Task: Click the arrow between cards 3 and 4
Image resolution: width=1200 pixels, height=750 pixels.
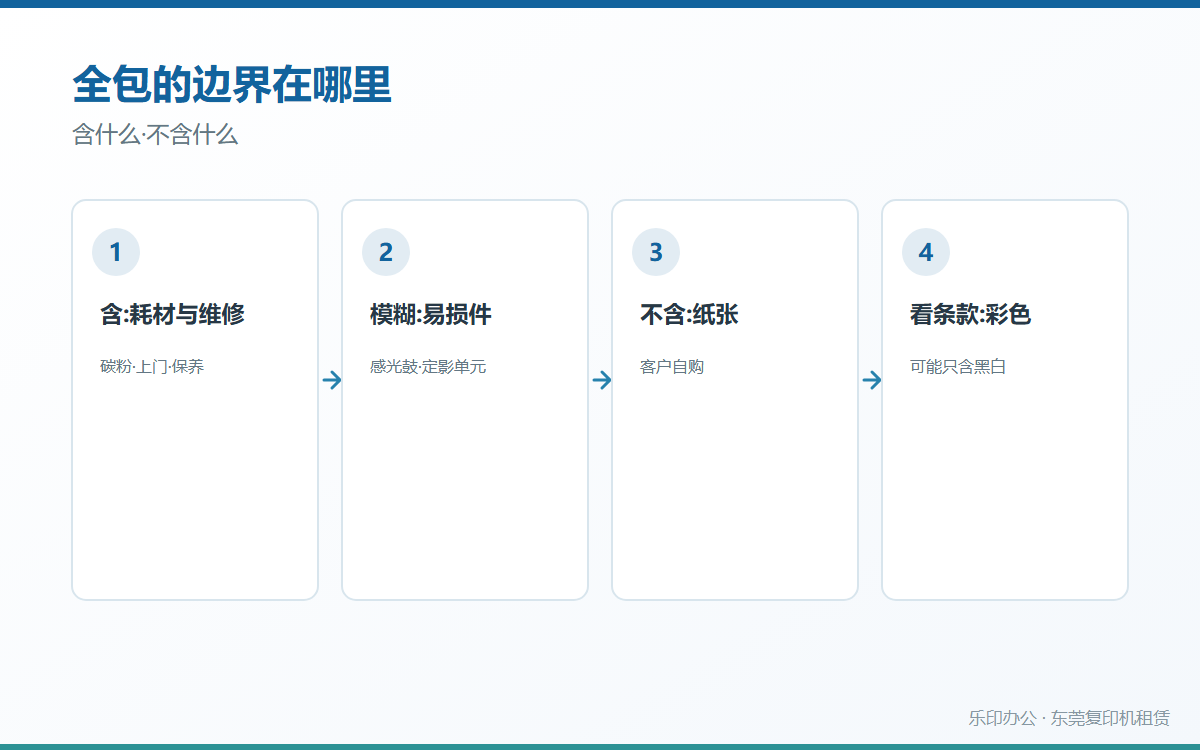Action: (x=872, y=380)
